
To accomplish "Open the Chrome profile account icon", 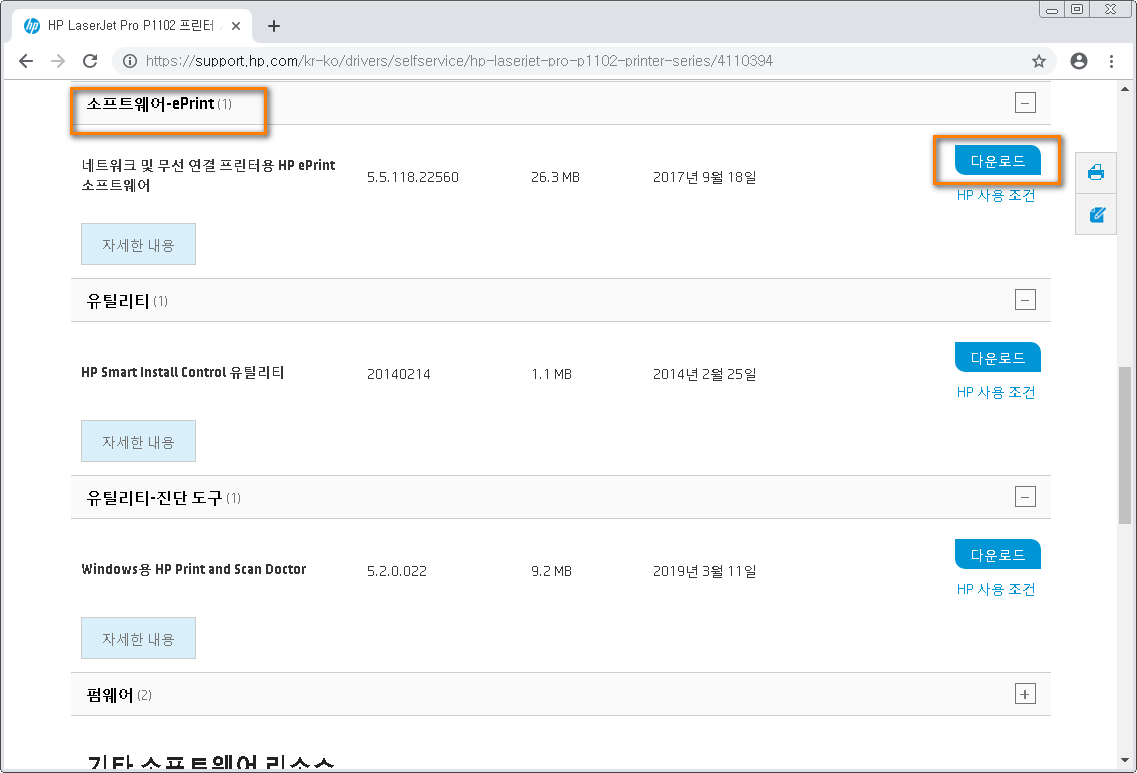I will click(1079, 61).
